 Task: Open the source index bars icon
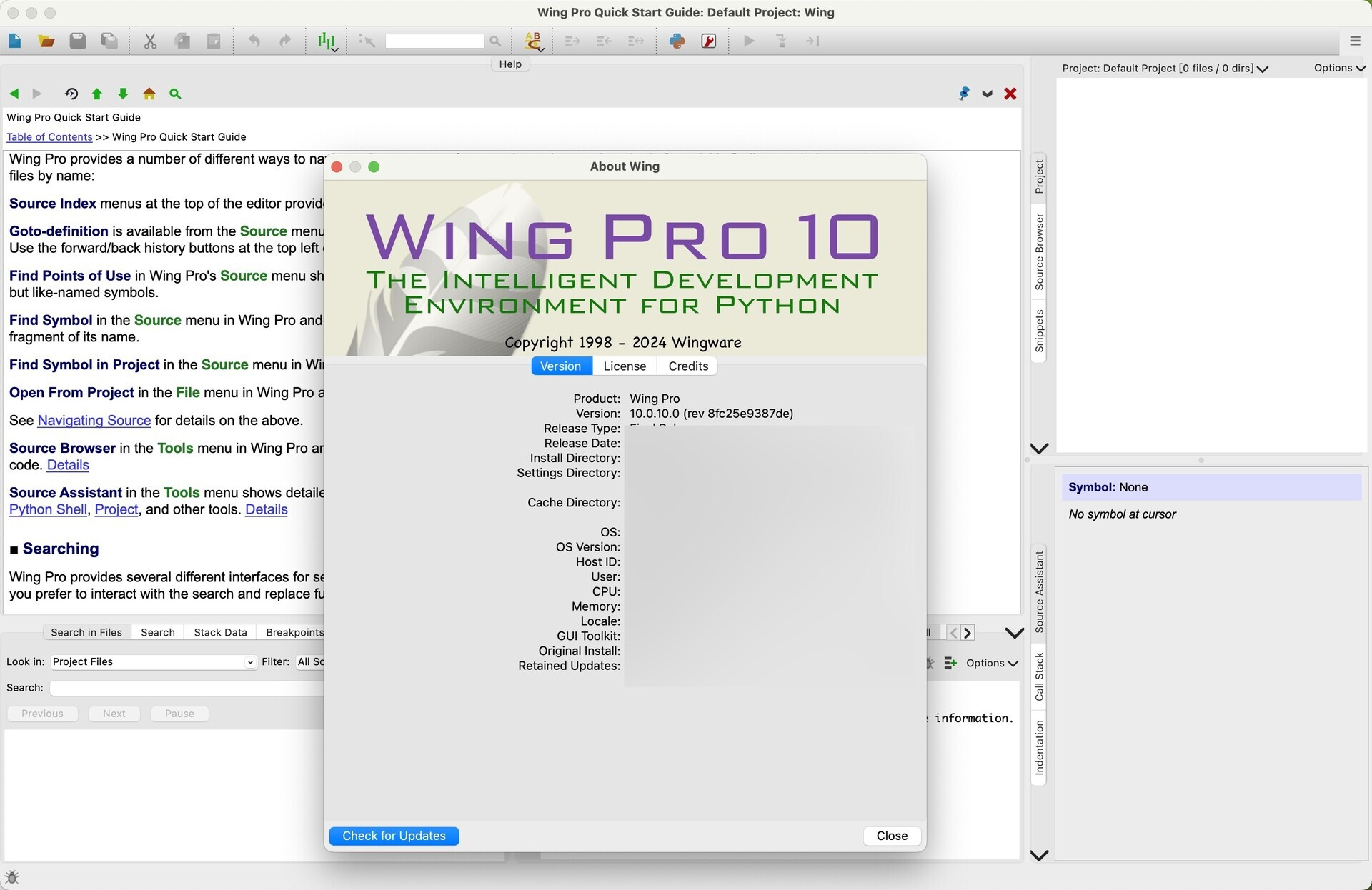point(327,41)
